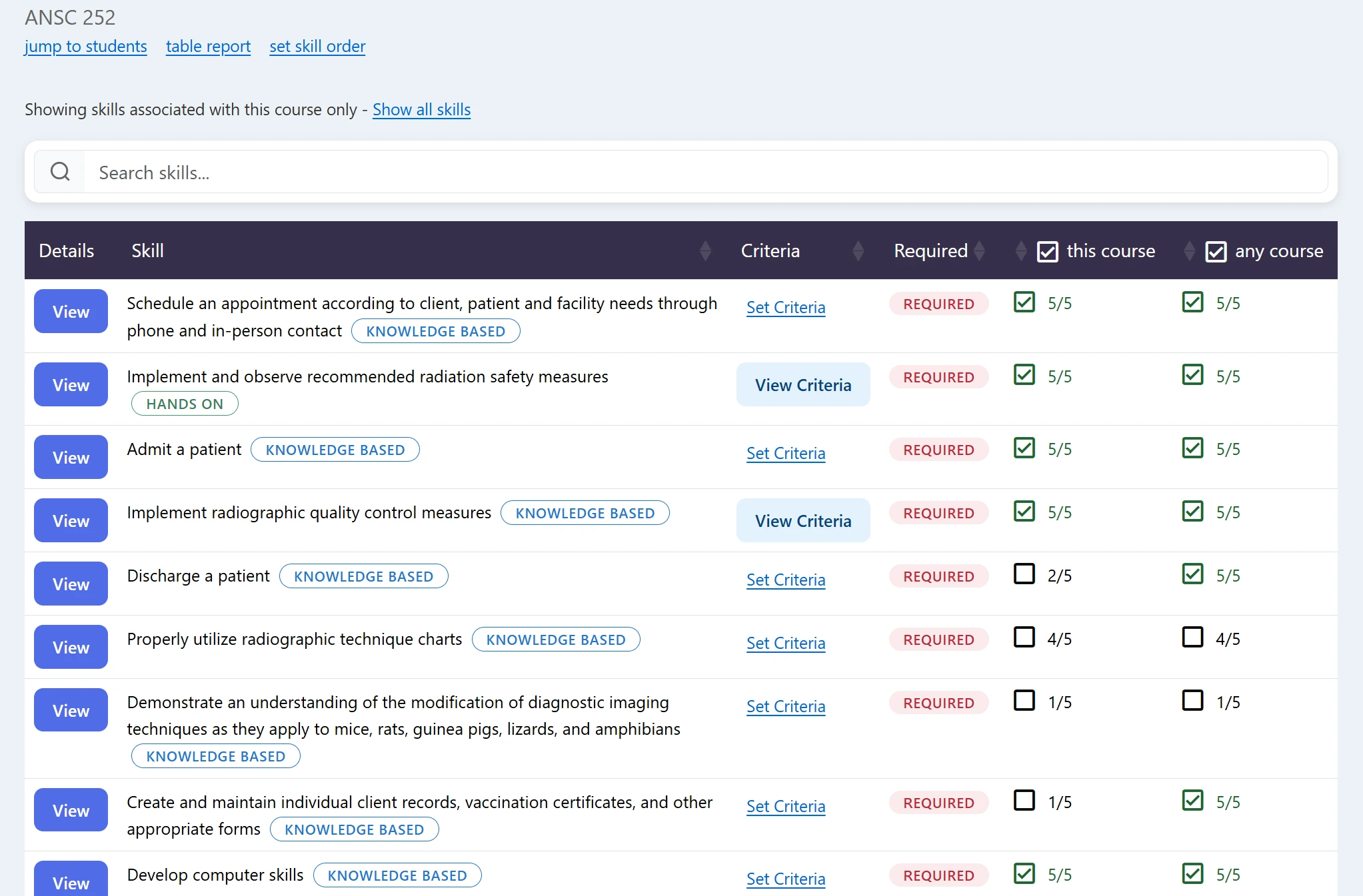Click View for diagnostic imaging modification skill
This screenshot has height=896, width=1363.
pyautogui.click(x=71, y=710)
